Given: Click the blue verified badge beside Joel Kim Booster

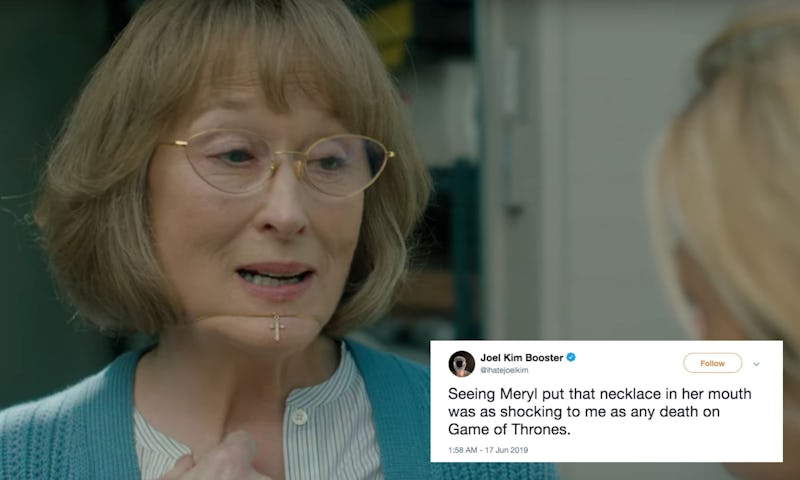Looking at the screenshot, I should (x=571, y=358).
